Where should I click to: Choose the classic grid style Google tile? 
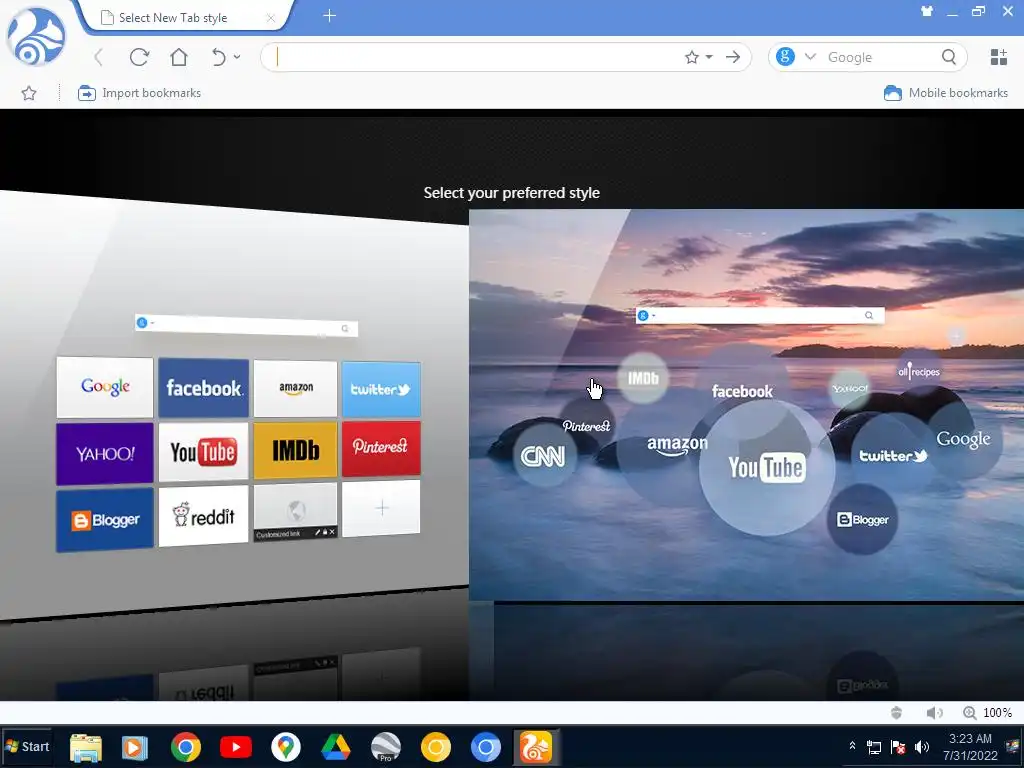pyautogui.click(x=105, y=387)
